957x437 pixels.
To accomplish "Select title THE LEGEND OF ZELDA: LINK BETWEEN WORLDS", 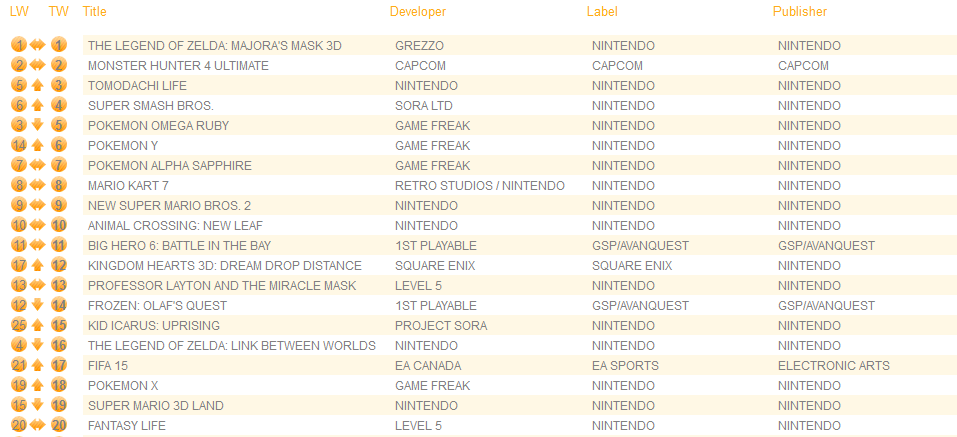I will pos(232,346).
